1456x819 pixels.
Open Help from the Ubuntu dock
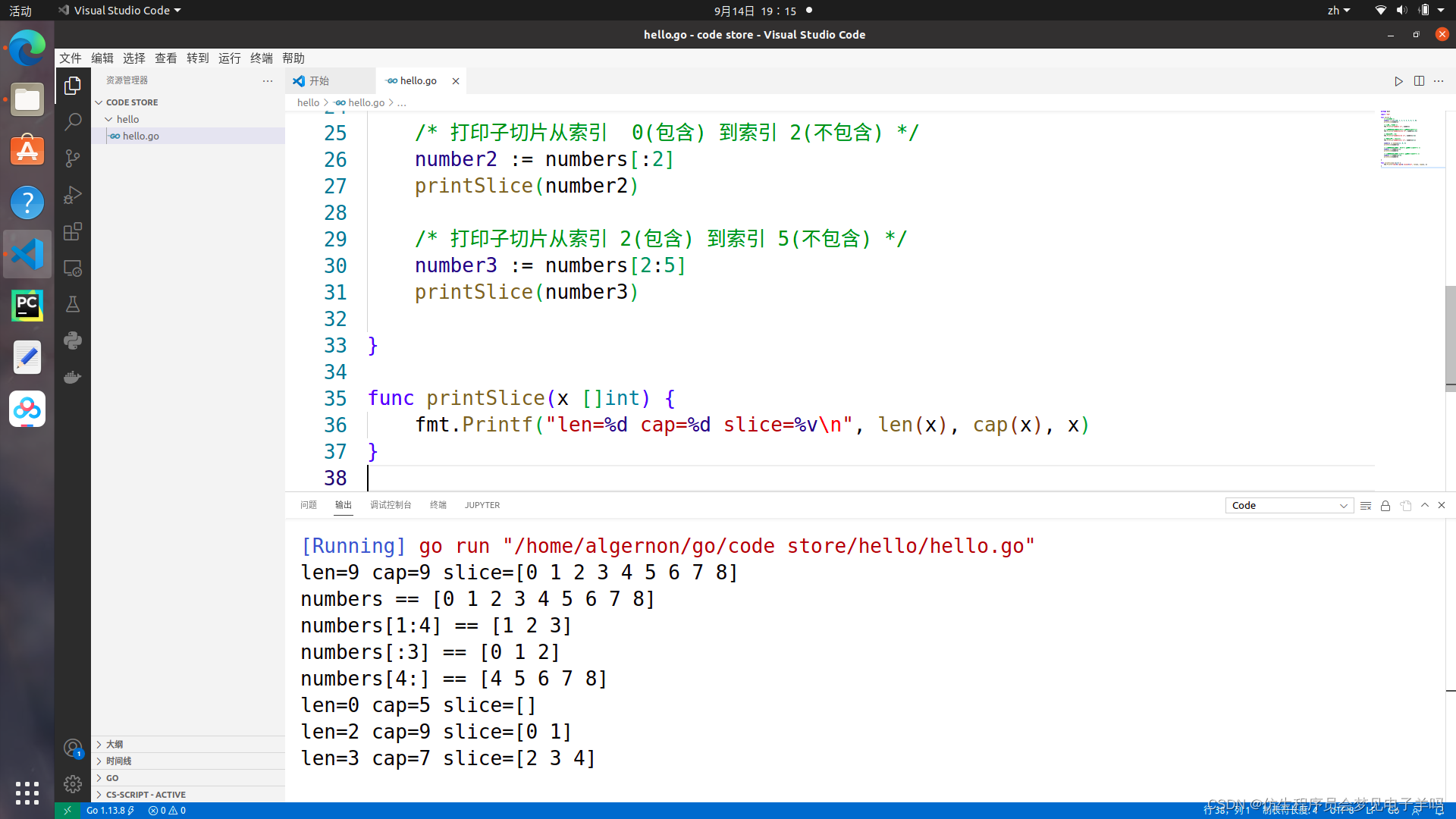click(27, 202)
